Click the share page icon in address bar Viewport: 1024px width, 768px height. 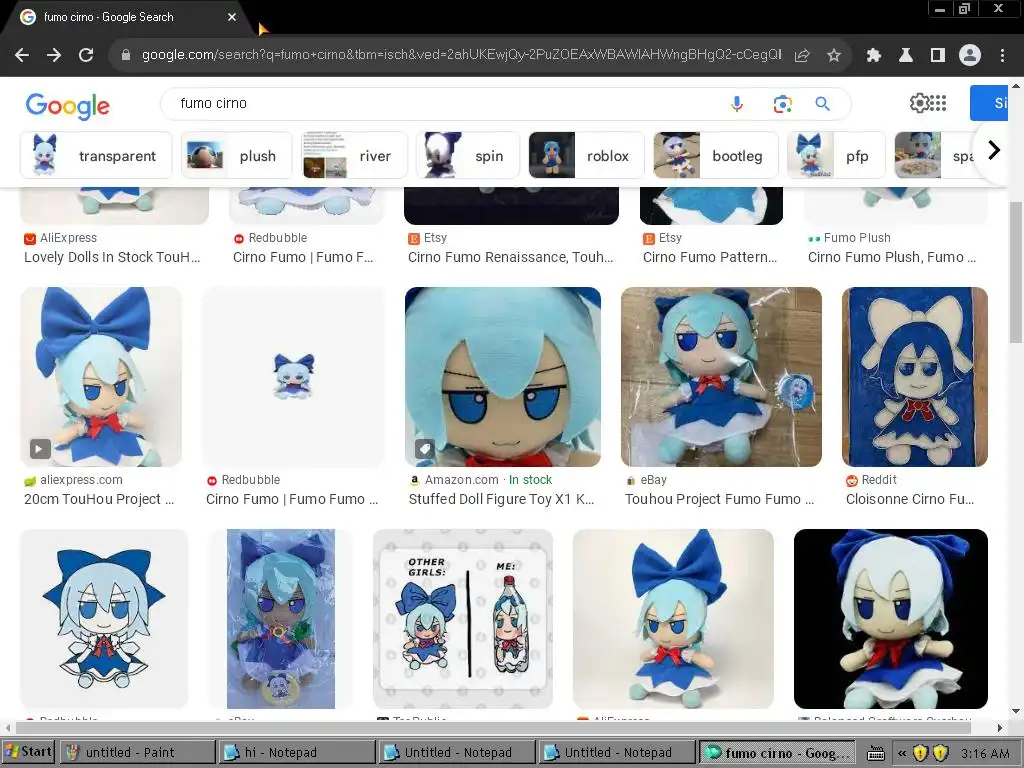click(802, 56)
